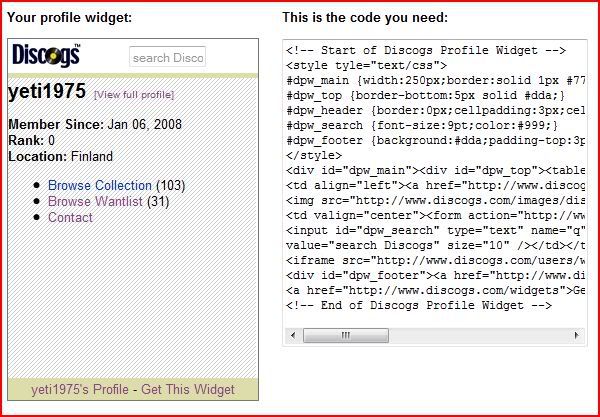The height and width of the screenshot is (417, 600).
Task: Click the empty scrollbar track right of the thumb
Action: tap(479, 336)
